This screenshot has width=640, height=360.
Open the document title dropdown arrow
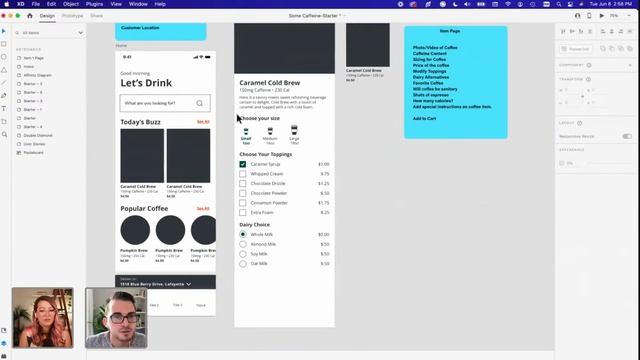[x=344, y=16]
